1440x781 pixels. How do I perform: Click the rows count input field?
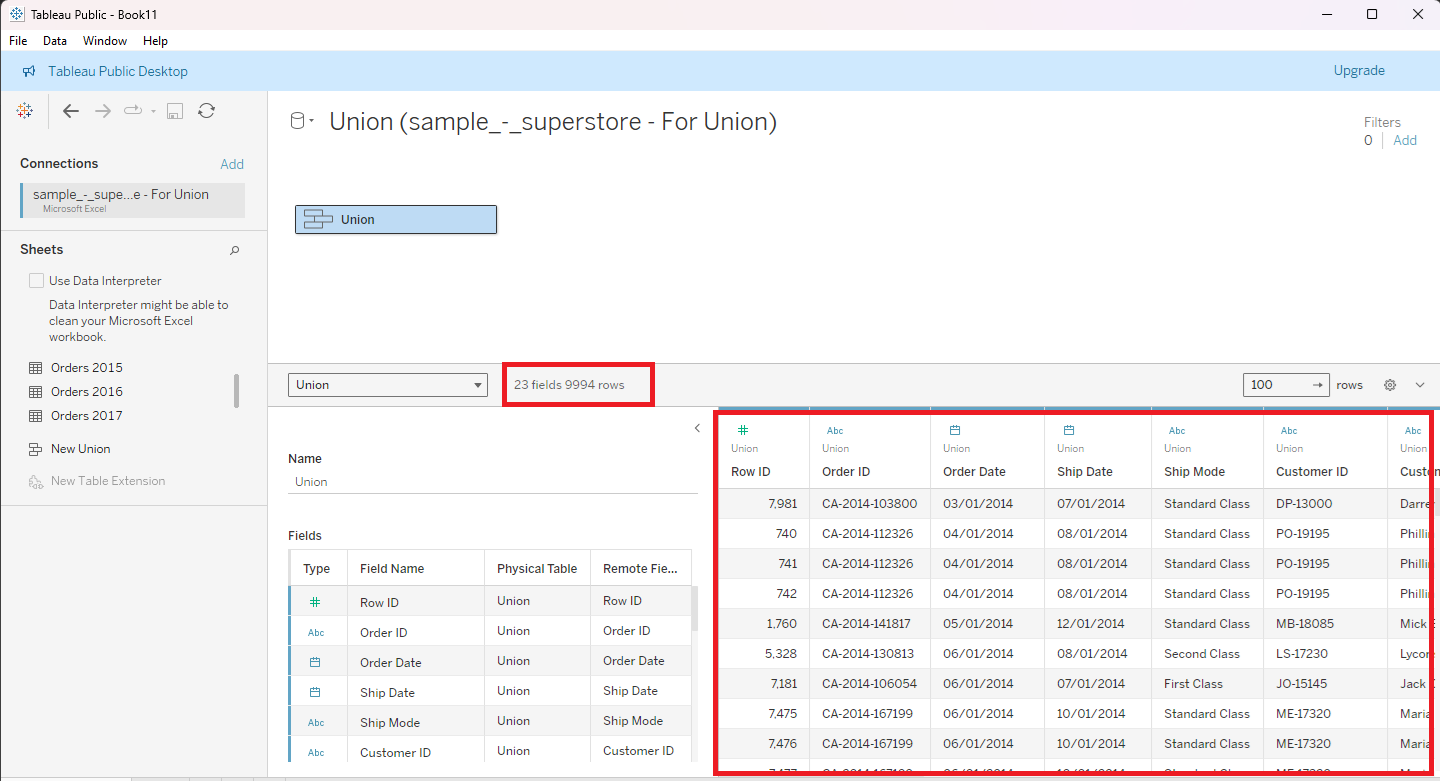(1275, 385)
